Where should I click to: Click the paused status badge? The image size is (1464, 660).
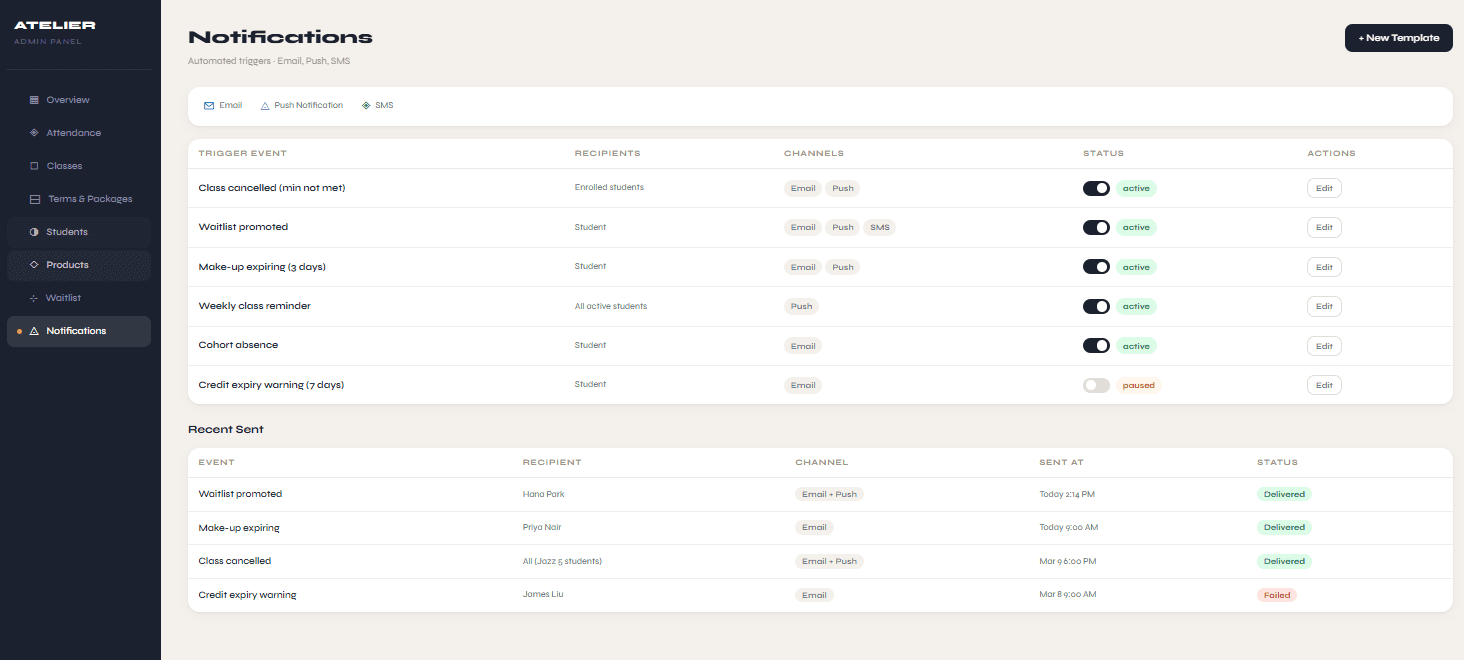click(1138, 385)
